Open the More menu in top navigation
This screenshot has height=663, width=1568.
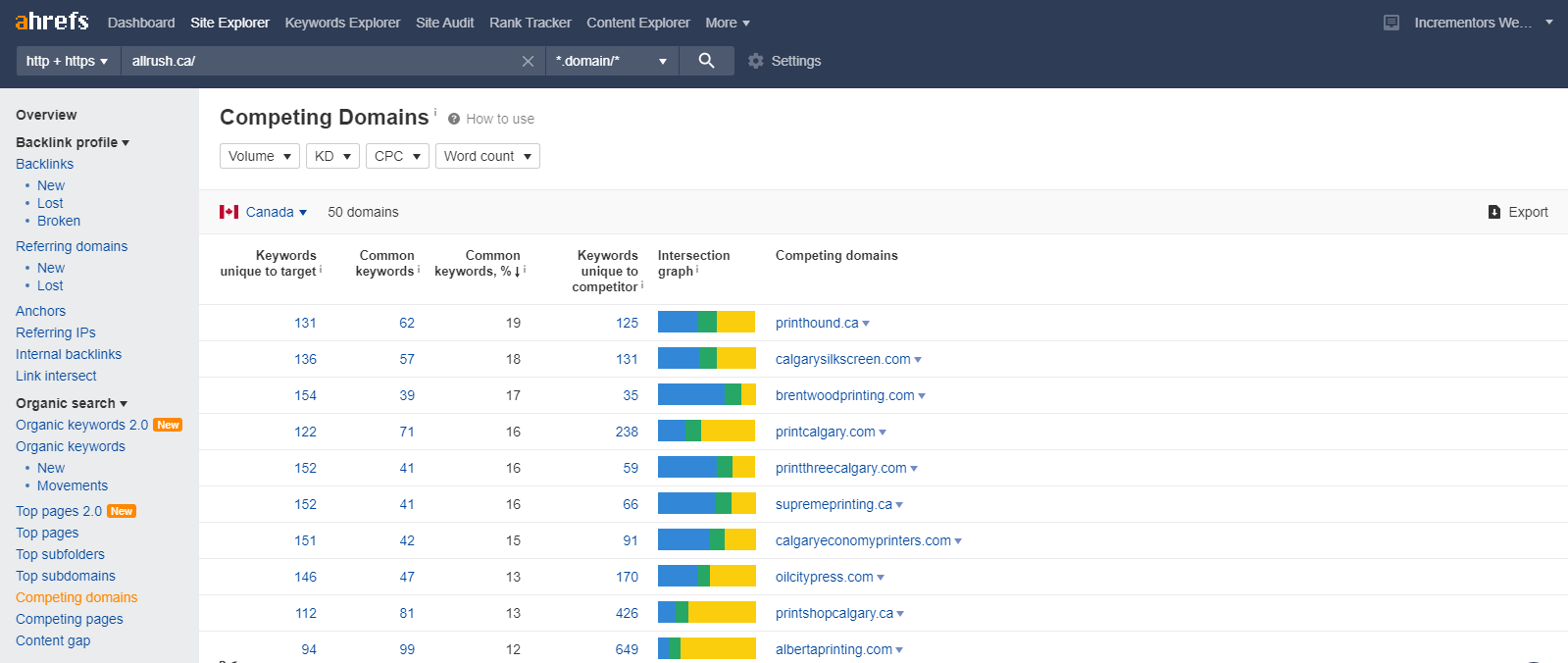click(728, 23)
